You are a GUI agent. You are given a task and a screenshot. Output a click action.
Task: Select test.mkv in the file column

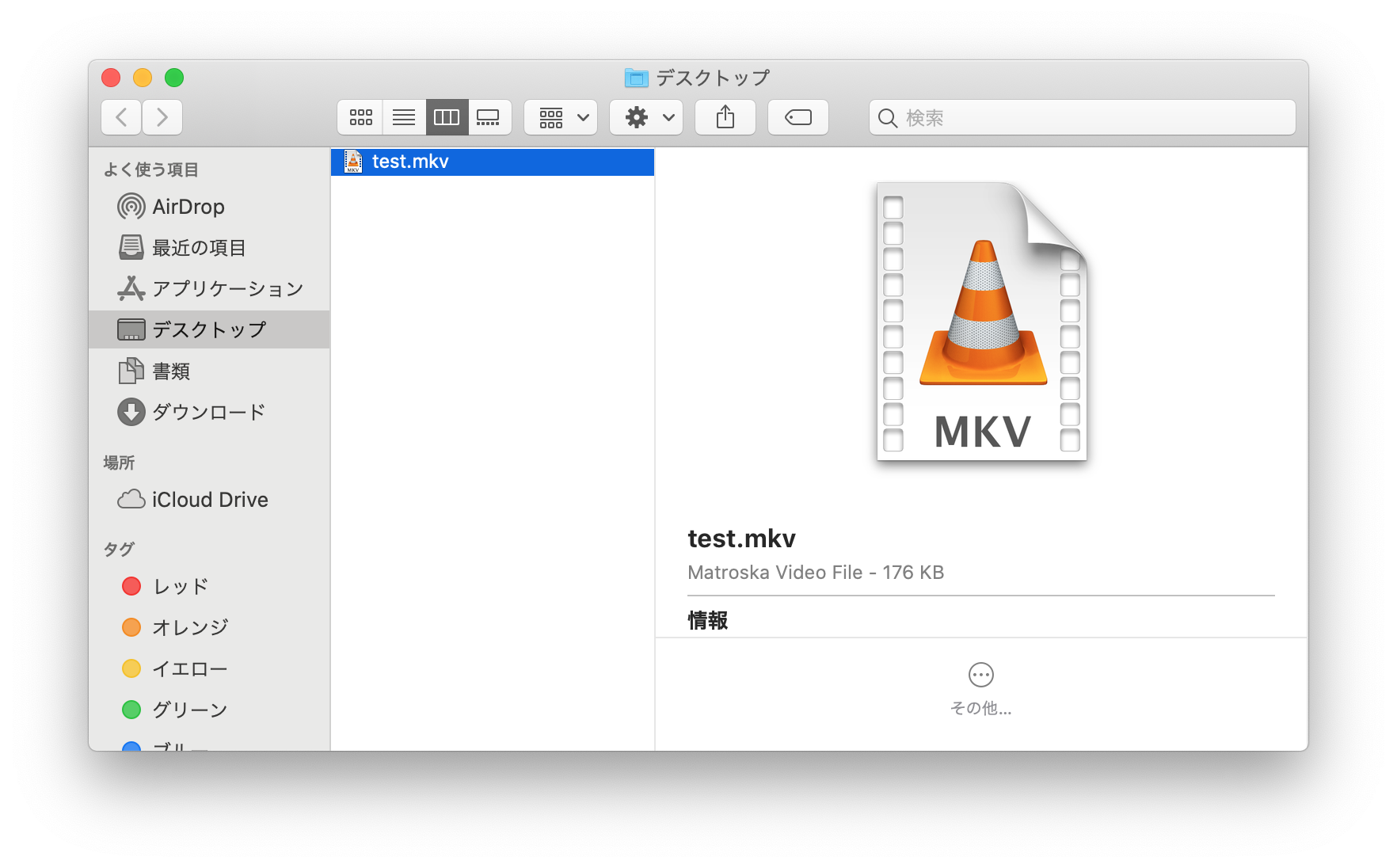tap(493, 162)
